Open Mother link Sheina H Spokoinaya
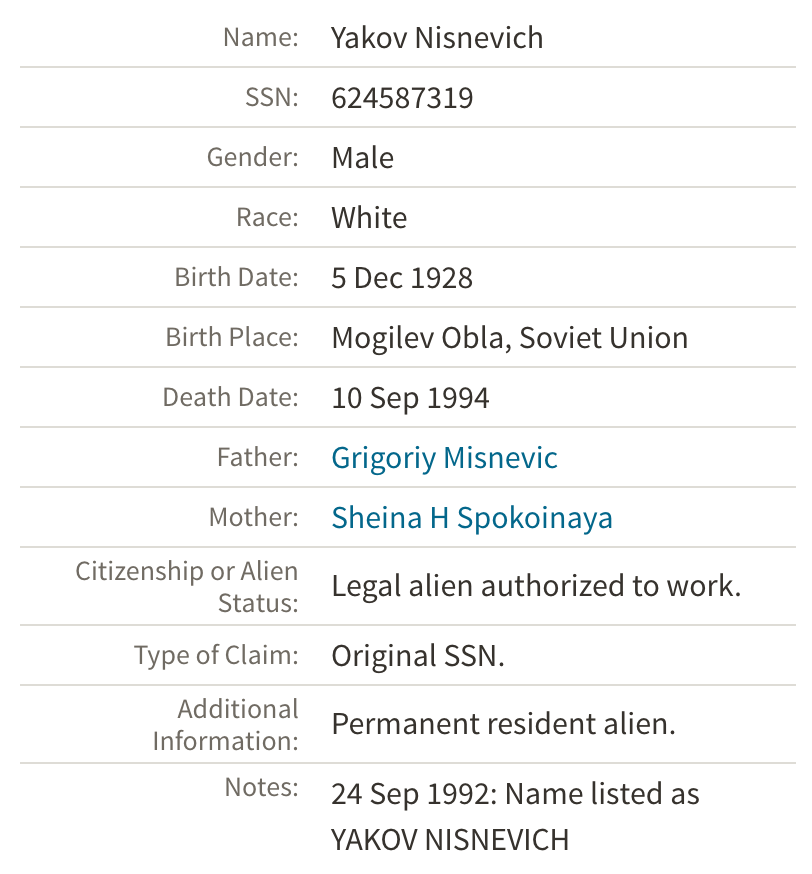The height and width of the screenshot is (874, 812). pos(472,518)
